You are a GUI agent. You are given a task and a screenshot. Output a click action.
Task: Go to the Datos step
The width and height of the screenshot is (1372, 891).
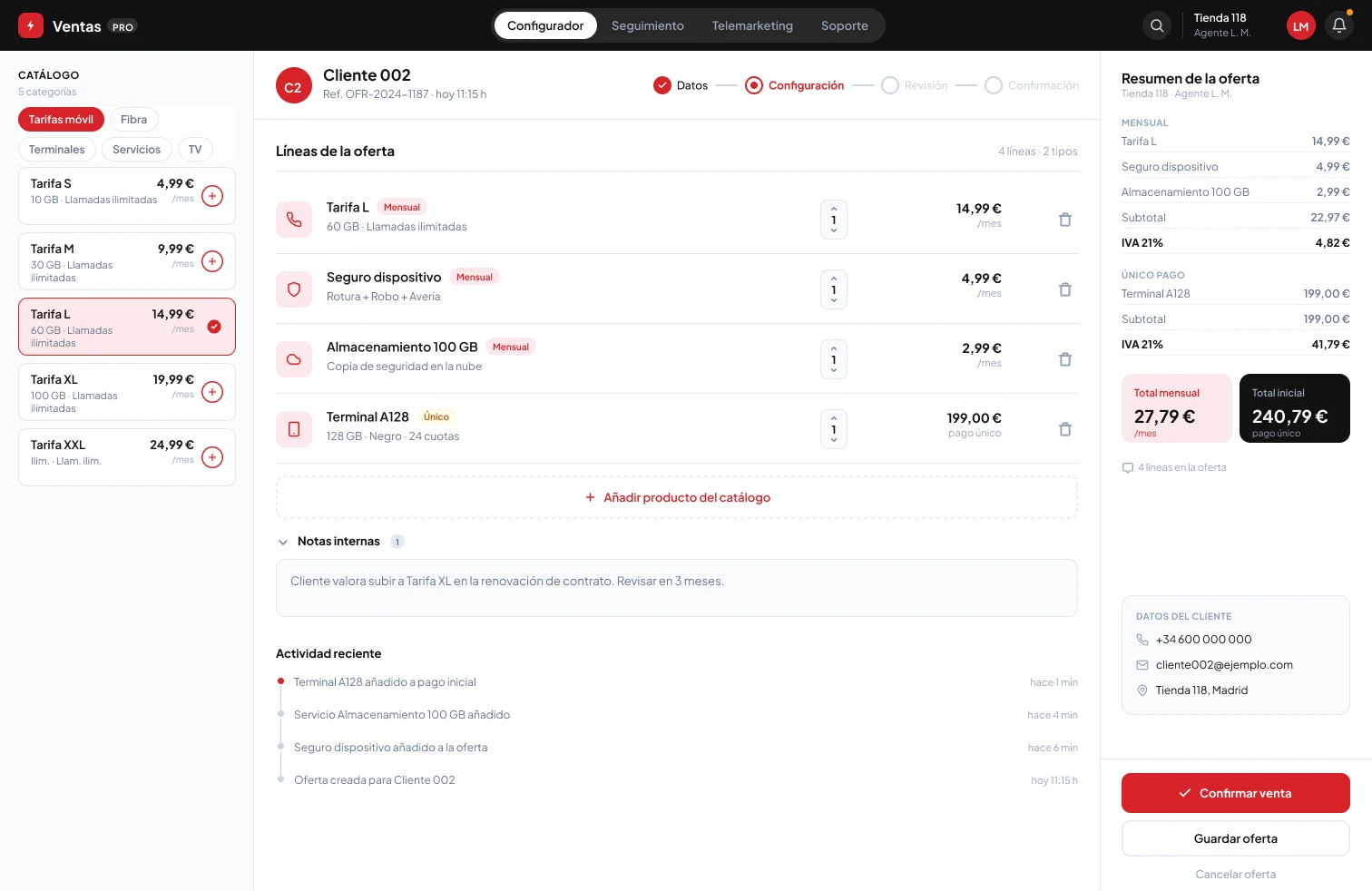pyautogui.click(x=681, y=85)
